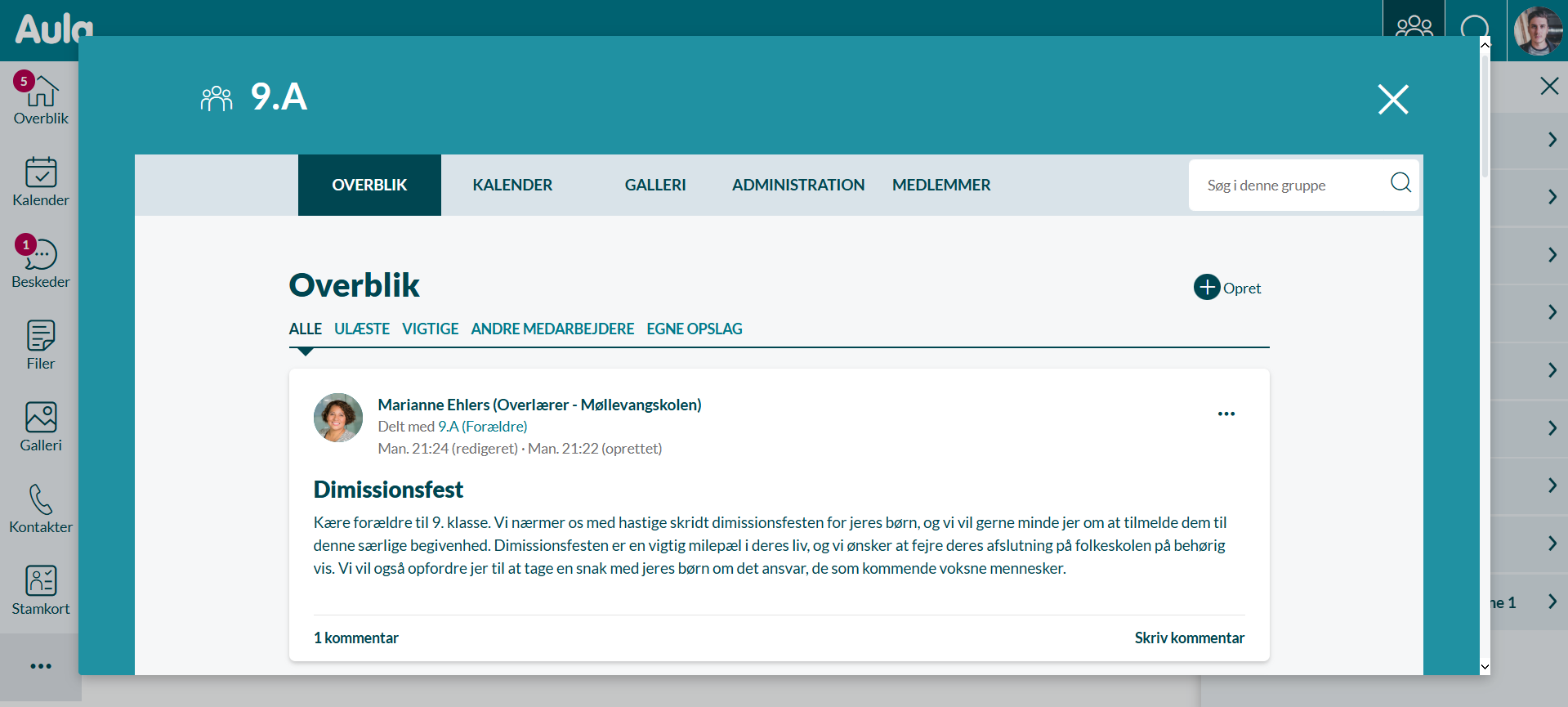This screenshot has height=707, width=1568.
Task: Click Skriv kommentar link
Action: pos(1189,638)
